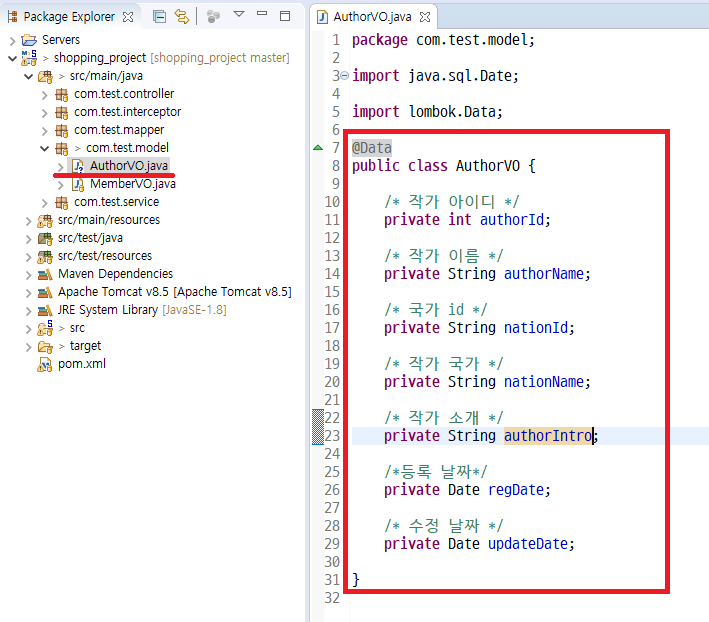
Task: Expand the com.test.controller package
Action: [x=44, y=94]
